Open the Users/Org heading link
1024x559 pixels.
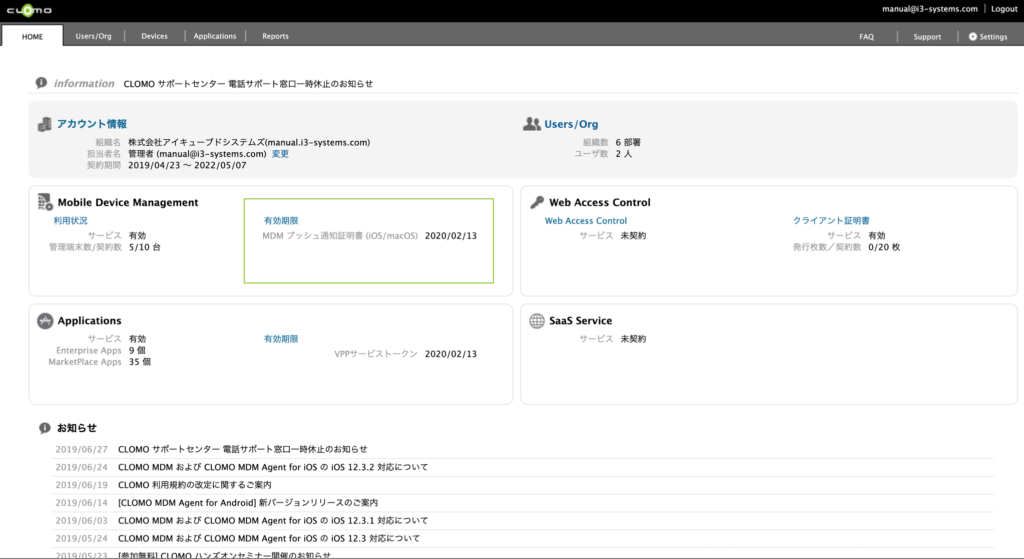pos(571,124)
